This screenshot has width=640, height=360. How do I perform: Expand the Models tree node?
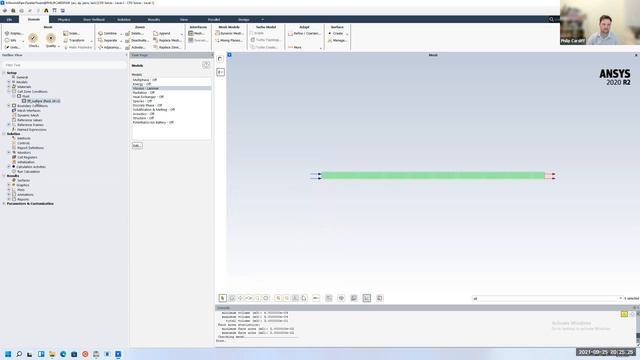point(9,82)
